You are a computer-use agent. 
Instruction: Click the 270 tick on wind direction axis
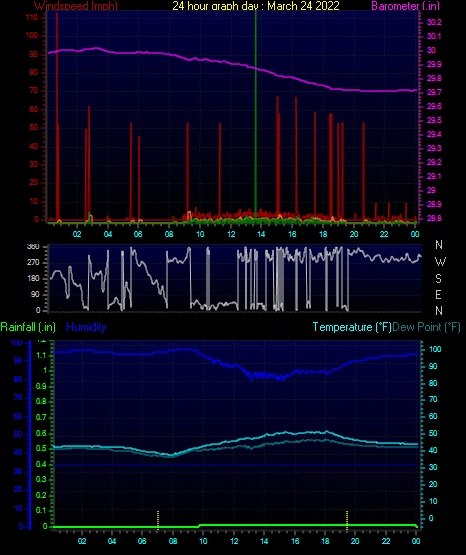(x=33, y=263)
